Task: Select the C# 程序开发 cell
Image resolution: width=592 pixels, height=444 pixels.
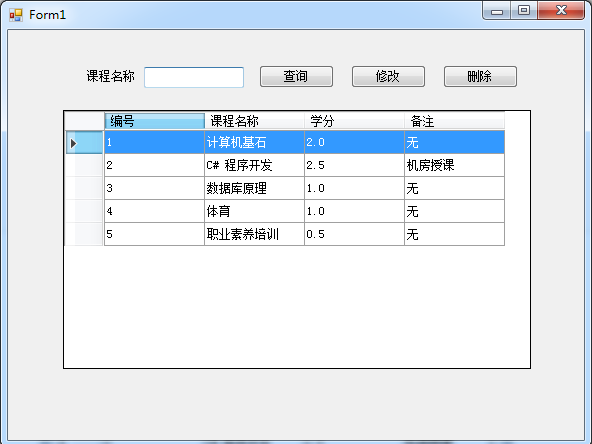Action: [x=254, y=165]
